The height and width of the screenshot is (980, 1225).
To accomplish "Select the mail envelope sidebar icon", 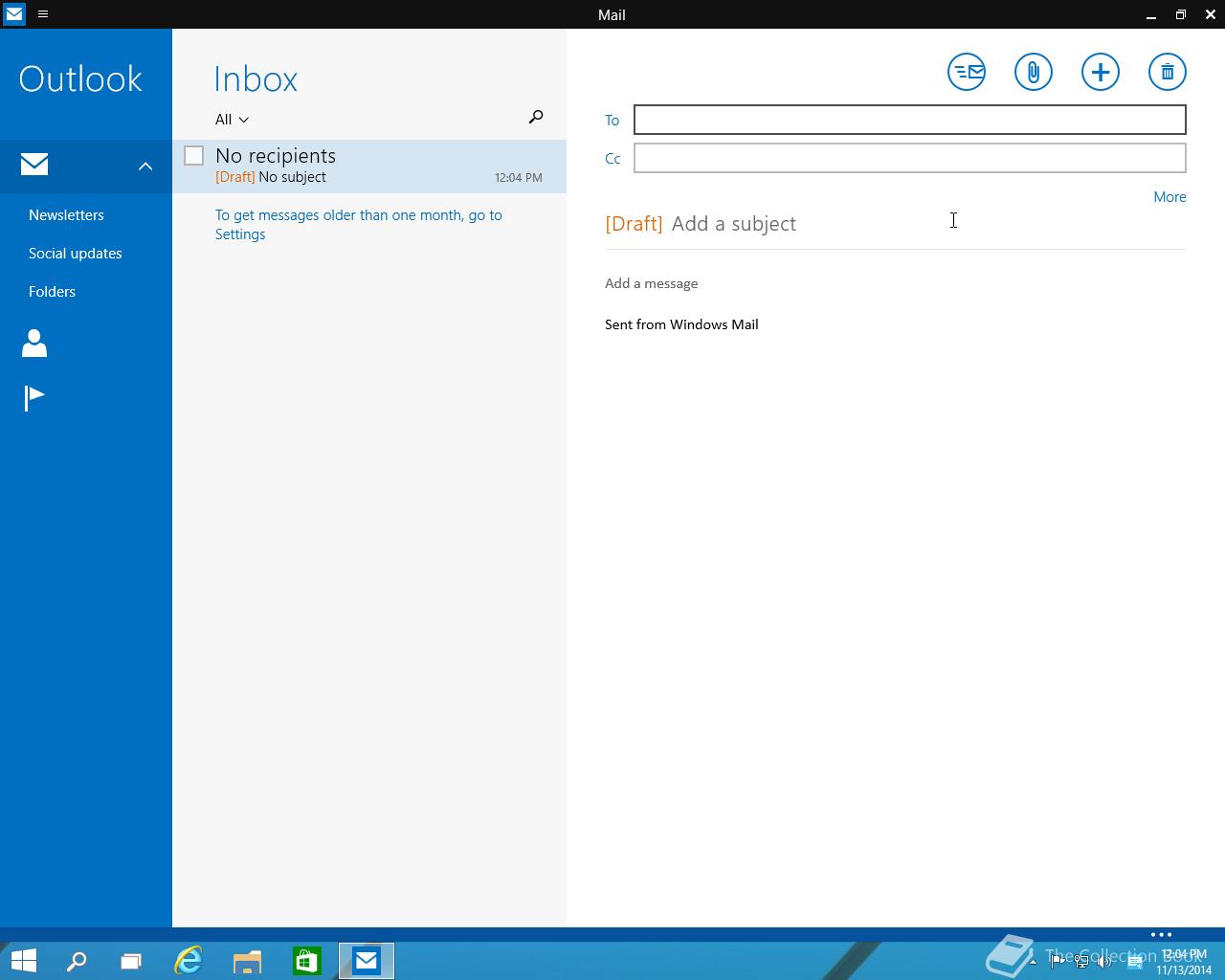I will [34, 165].
